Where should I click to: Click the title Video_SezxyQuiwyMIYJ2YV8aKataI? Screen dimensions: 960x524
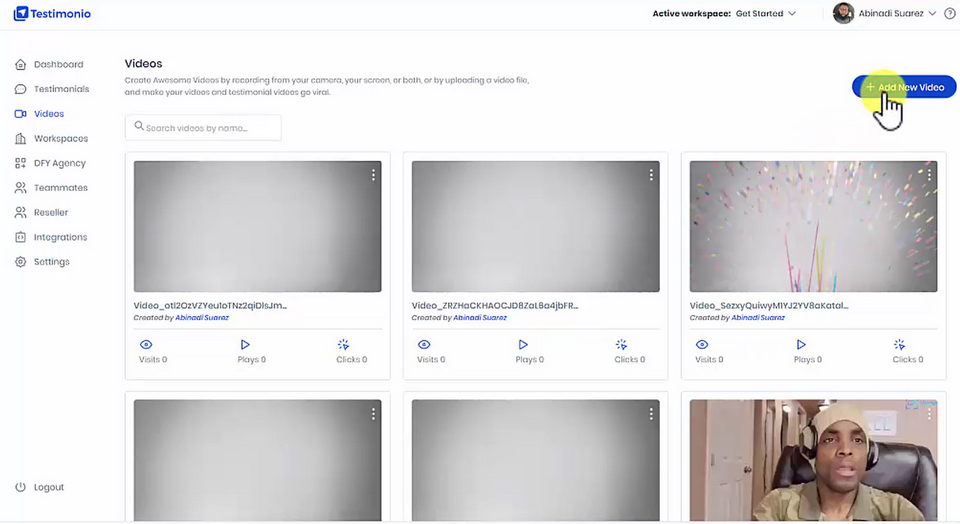tap(769, 305)
